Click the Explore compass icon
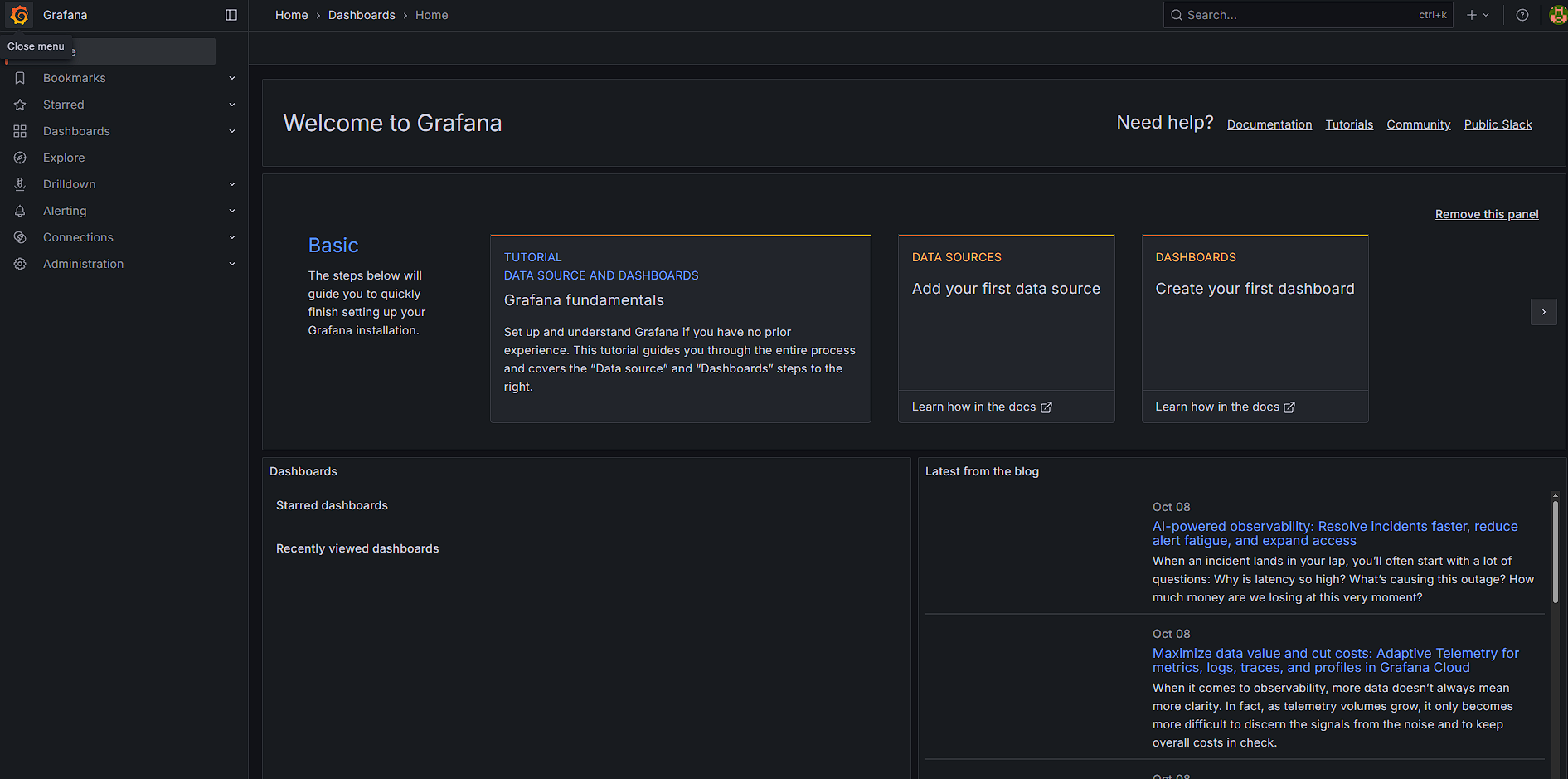1568x779 pixels. [x=20, y=158]
